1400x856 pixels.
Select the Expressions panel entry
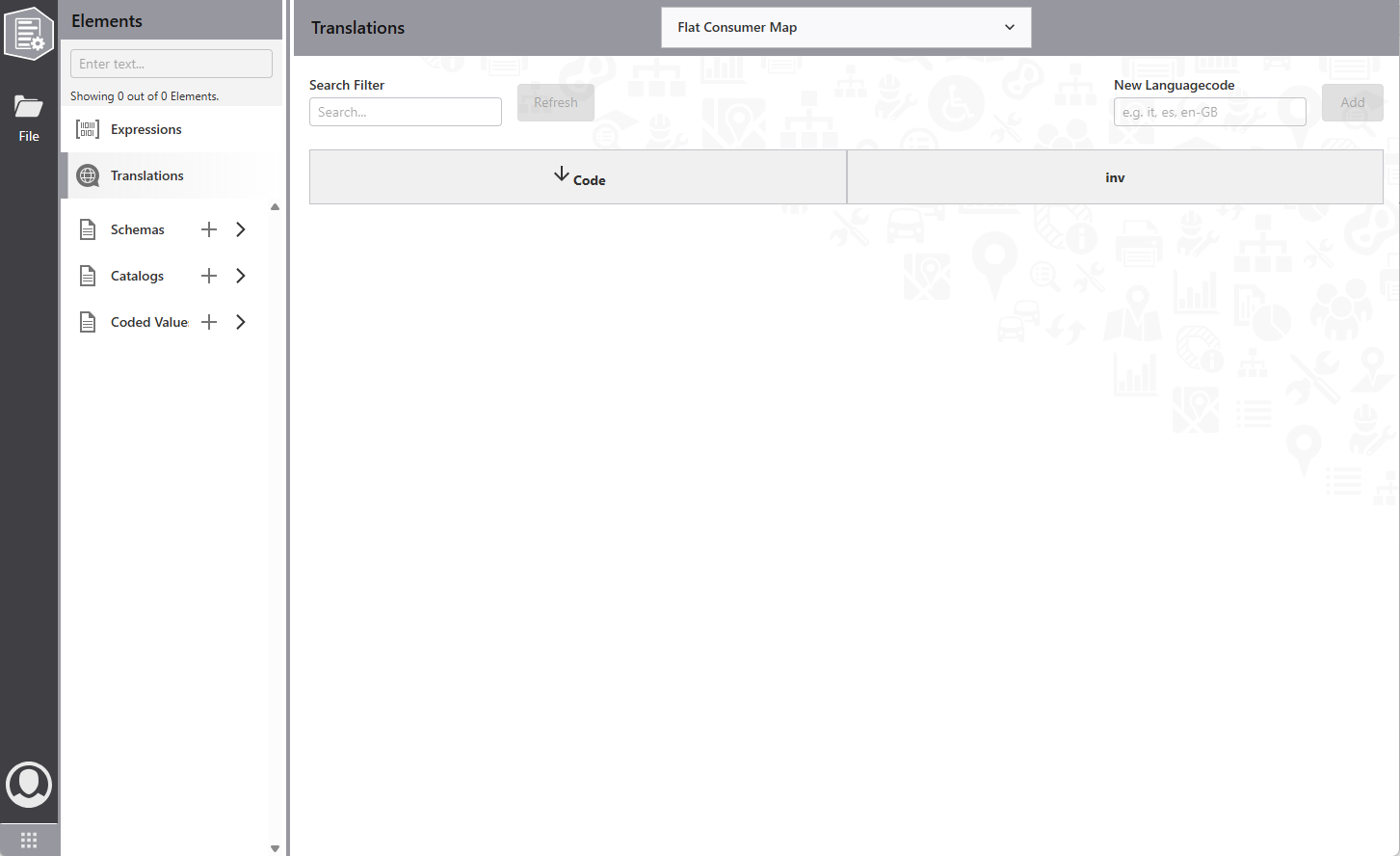click(145, 128)
